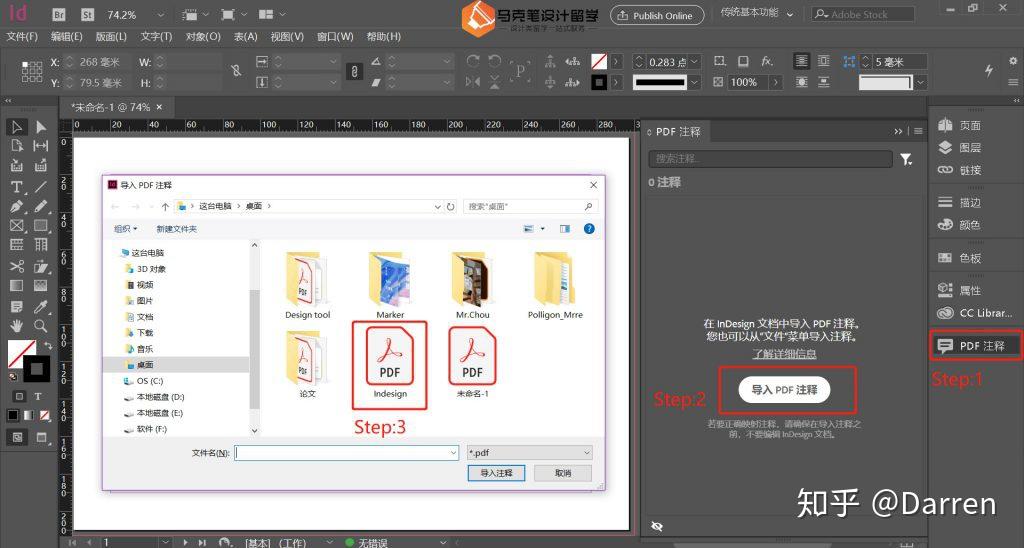Viewport: 1024px width, 548px height.
Task: Click the 搜索注释 search field
Action: (x=770, y=159)
